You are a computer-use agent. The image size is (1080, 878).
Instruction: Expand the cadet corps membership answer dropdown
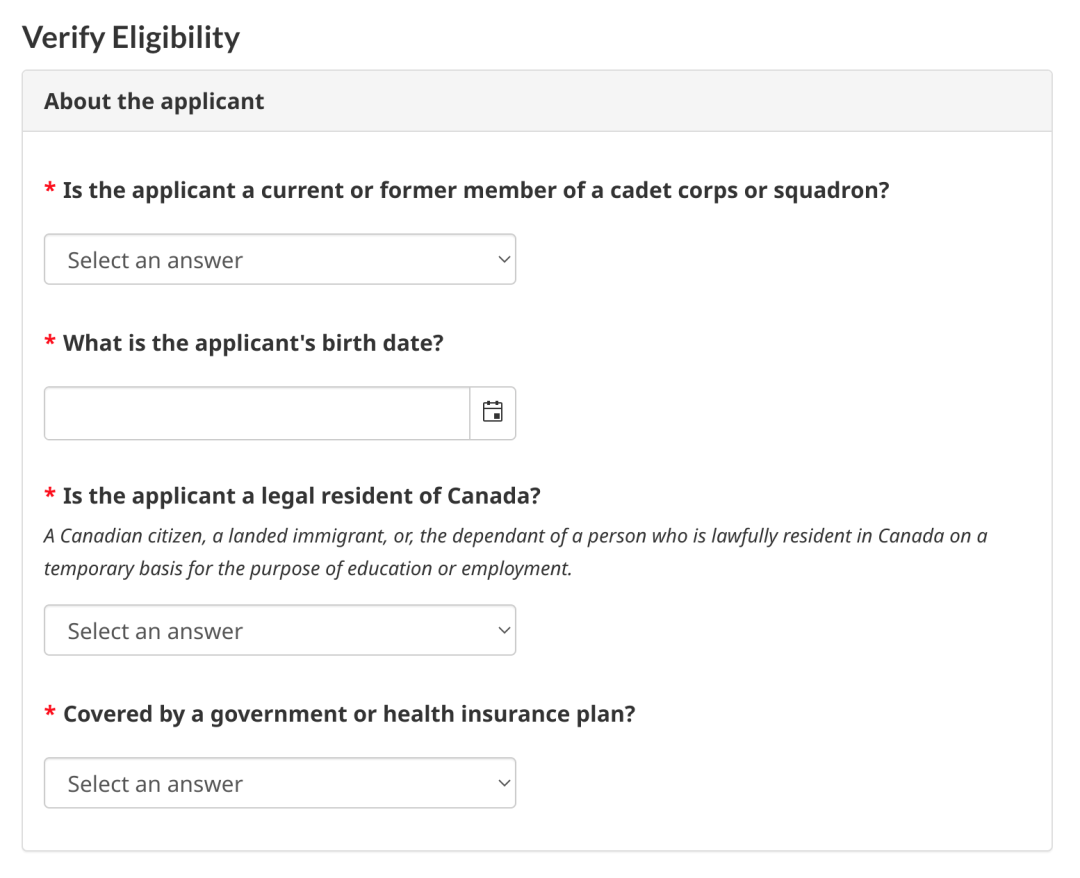[x=280, y=260]
